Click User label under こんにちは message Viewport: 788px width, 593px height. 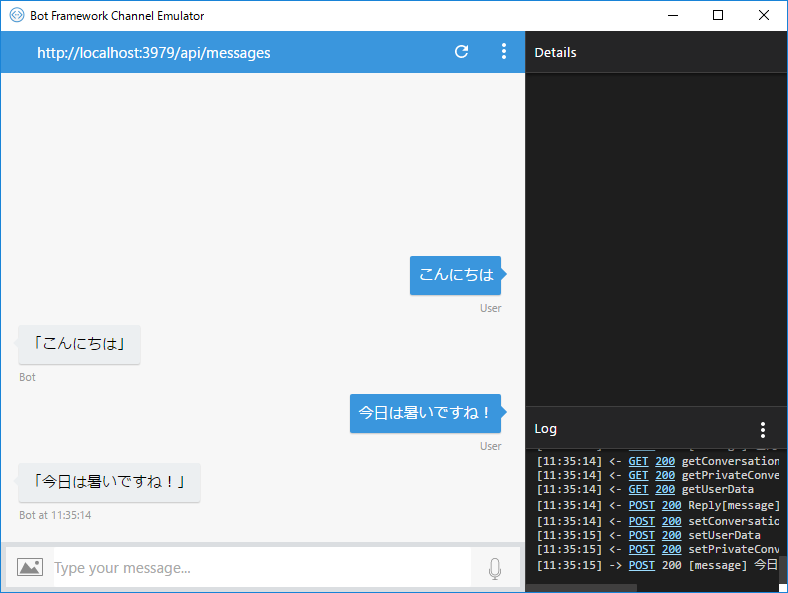point(490,309)
